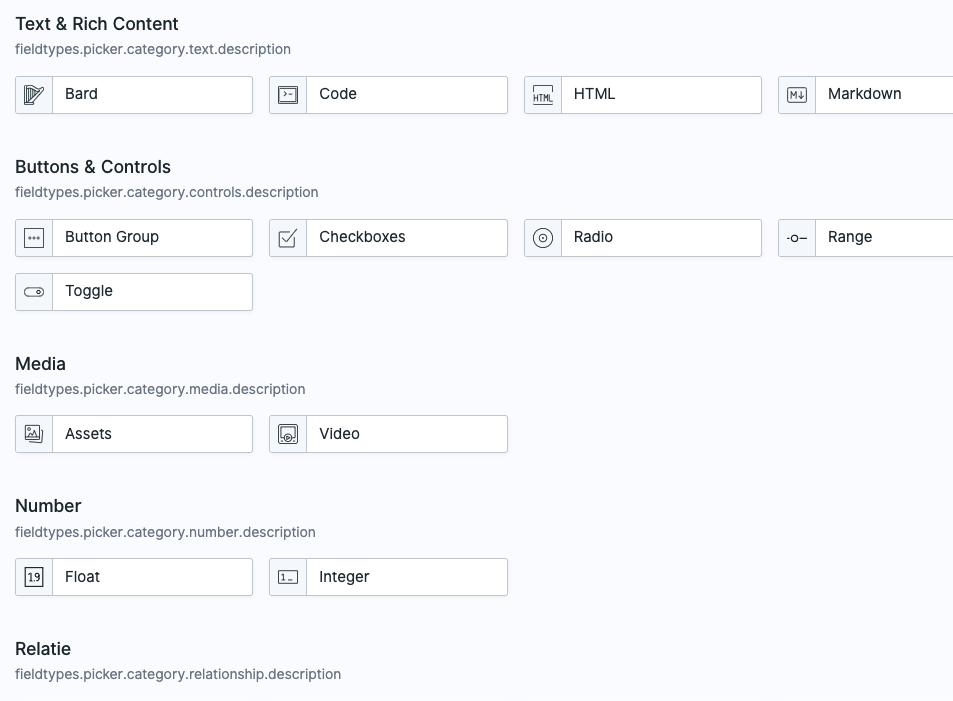Pick the Toggle fieldtype
953x701 pixels.
(134, 292)
